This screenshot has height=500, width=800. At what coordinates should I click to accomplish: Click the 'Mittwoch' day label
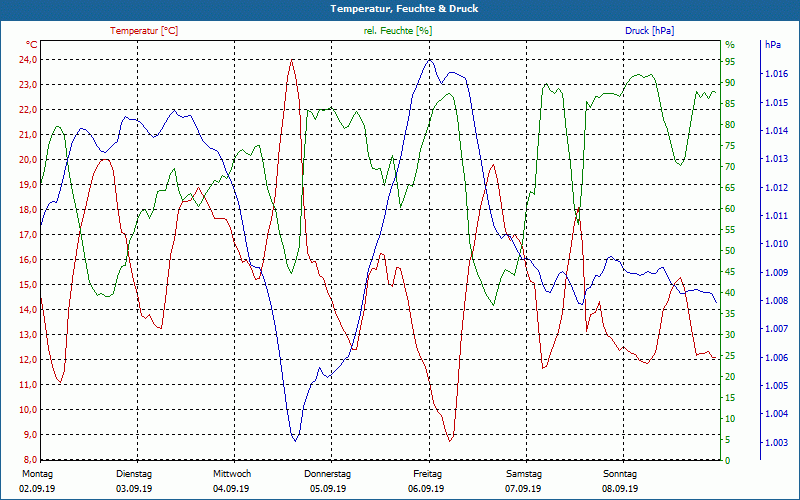(x=232, y=474)
